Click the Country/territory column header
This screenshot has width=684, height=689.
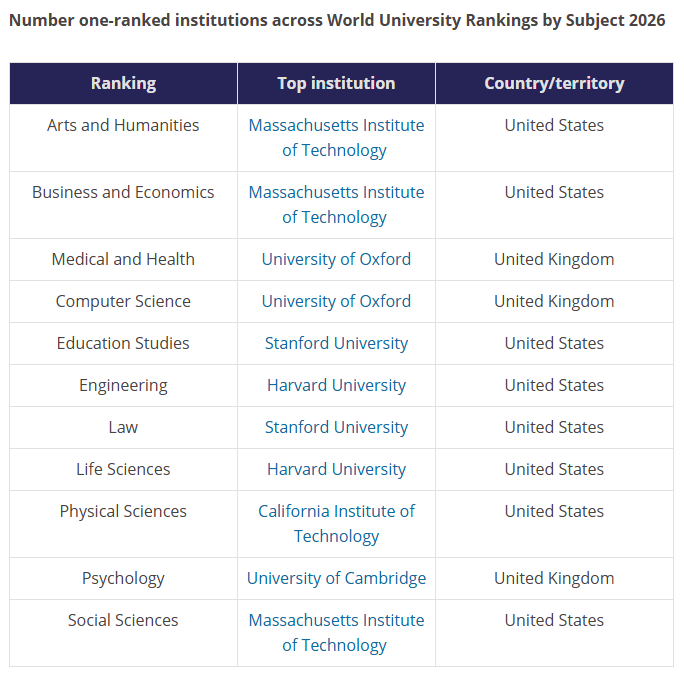click(554, 83)
